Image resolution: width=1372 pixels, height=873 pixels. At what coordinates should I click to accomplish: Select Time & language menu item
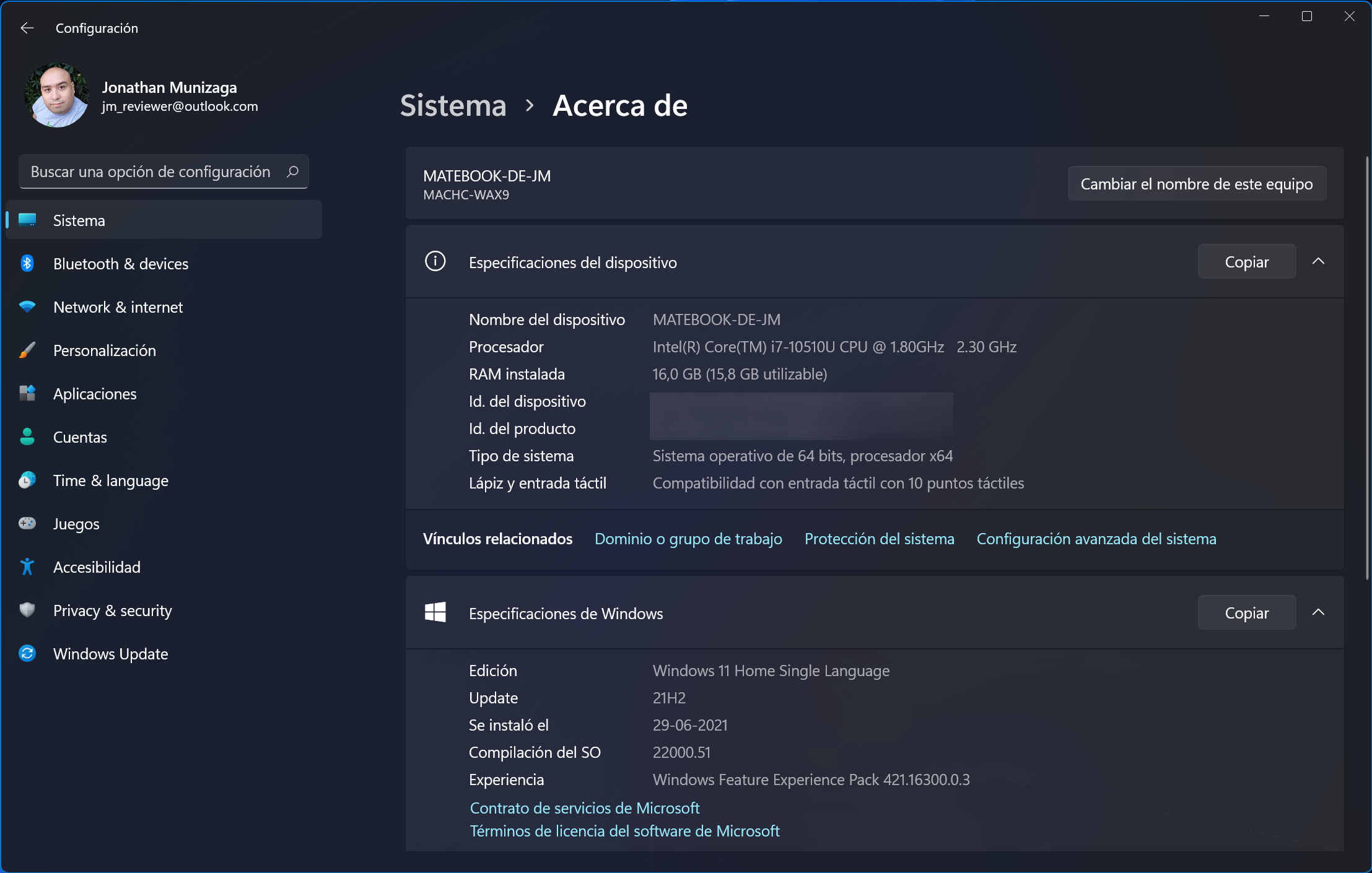point(110,480)
